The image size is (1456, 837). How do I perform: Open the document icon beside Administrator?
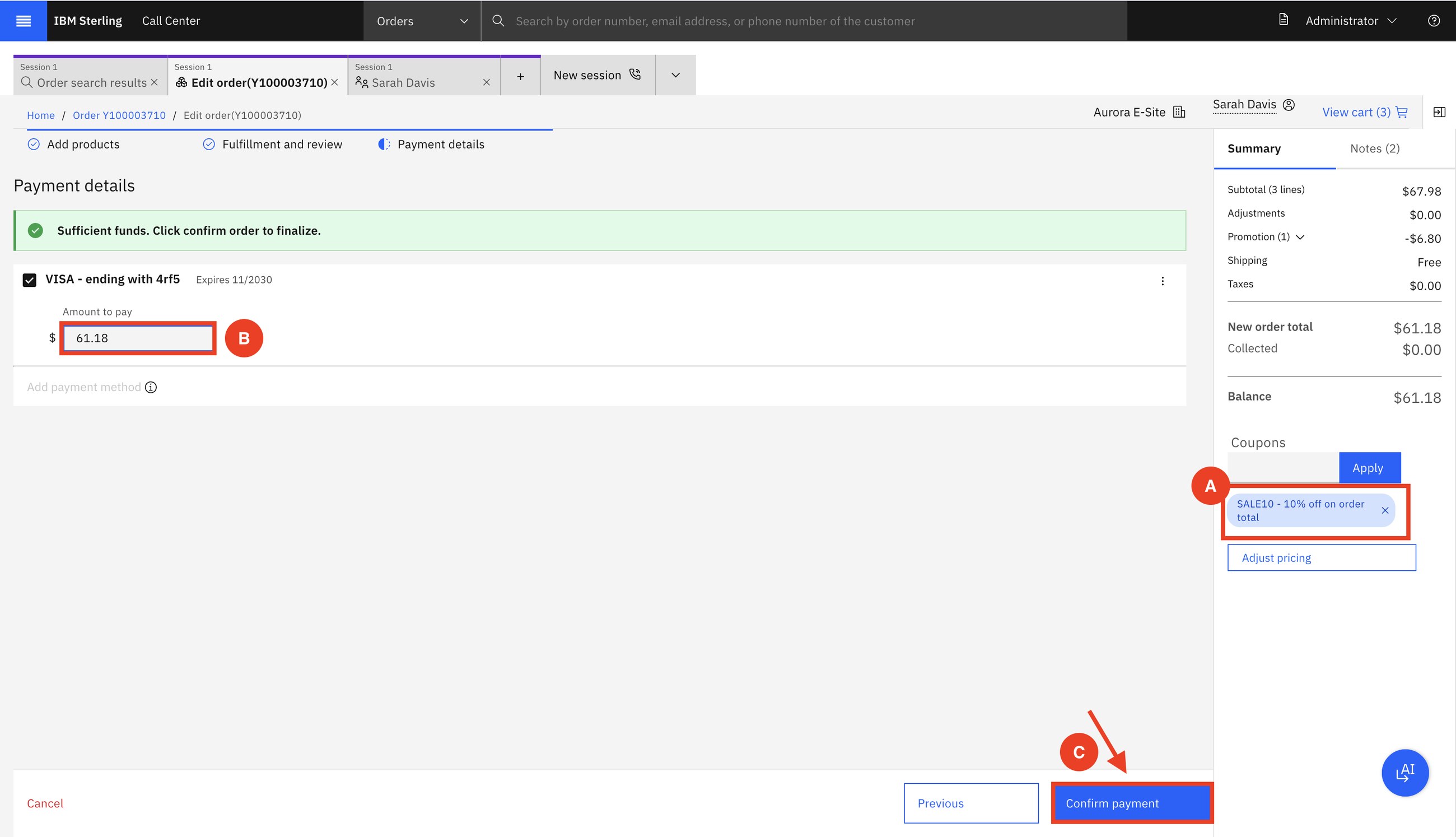pyautogui.click(x=1283, y=20)
